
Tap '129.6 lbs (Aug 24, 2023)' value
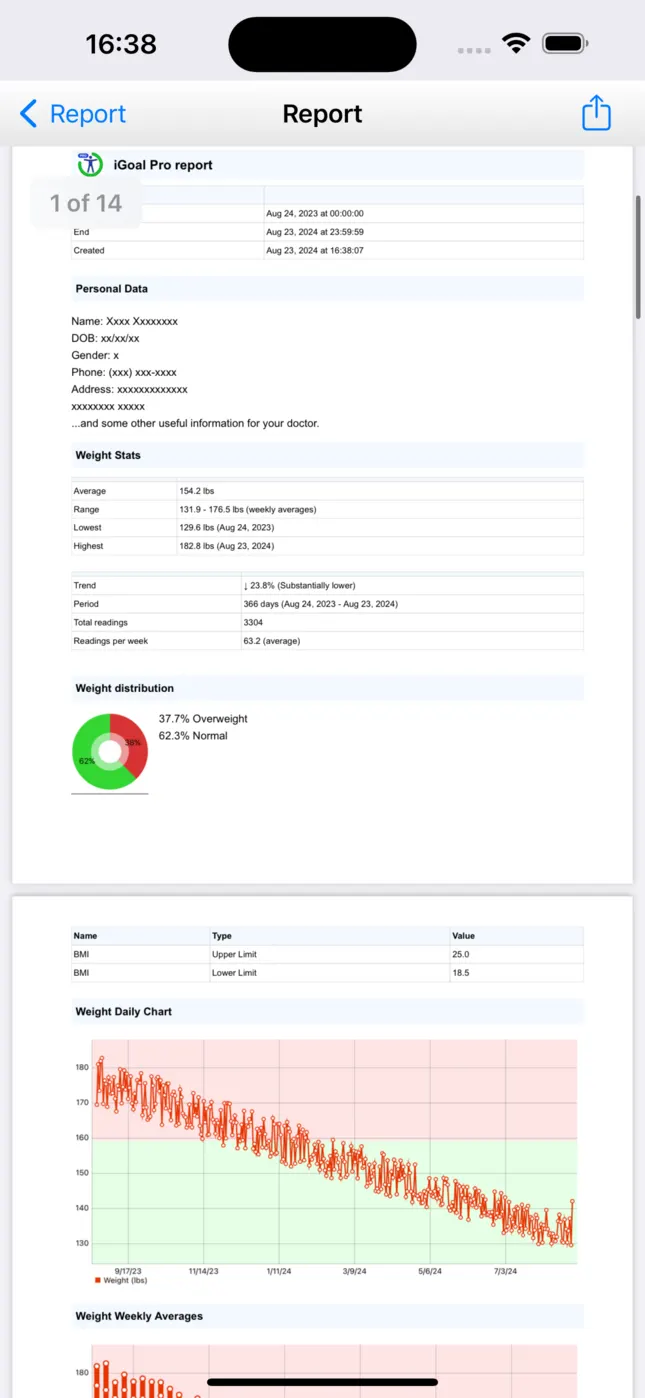pyautogui.click(x=227, y=528)
